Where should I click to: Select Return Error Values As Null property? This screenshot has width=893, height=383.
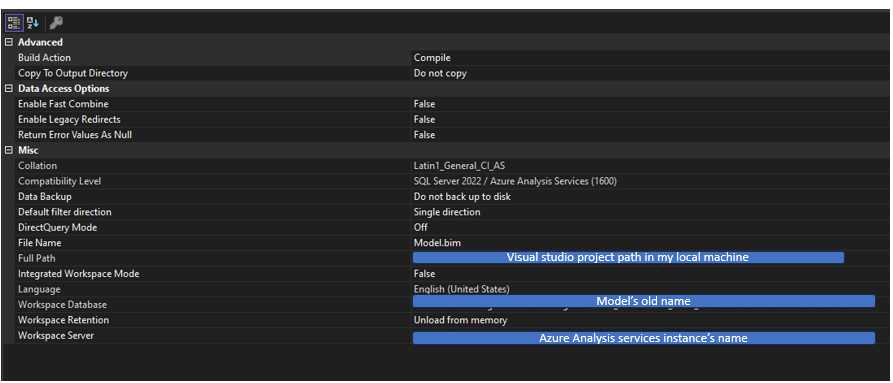75,135
